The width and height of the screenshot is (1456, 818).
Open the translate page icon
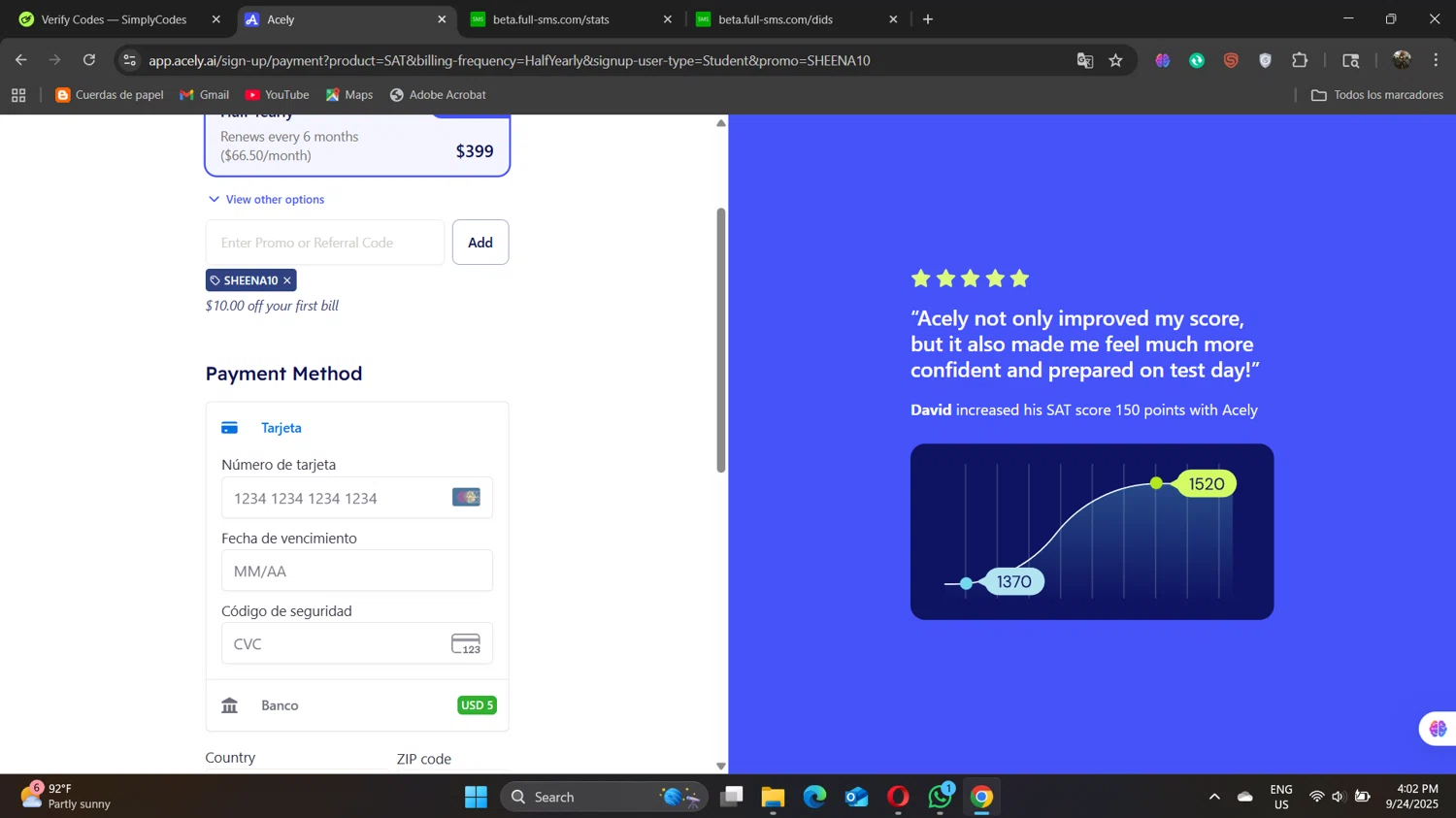pos(1085,60)
